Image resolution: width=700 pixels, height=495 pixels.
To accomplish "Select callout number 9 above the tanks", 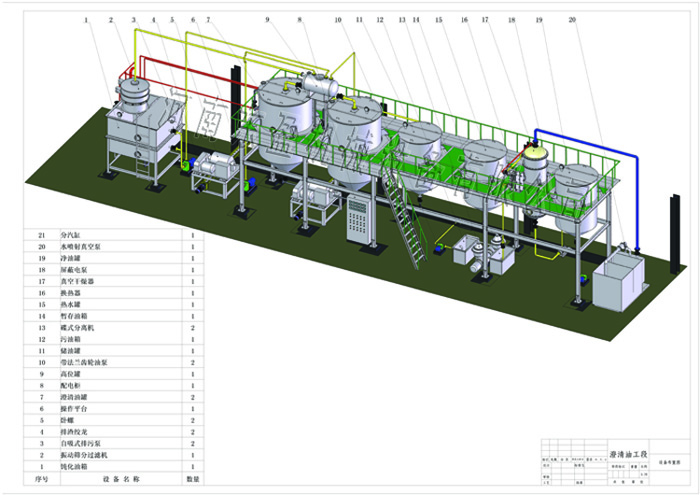I will pos(268,19).
